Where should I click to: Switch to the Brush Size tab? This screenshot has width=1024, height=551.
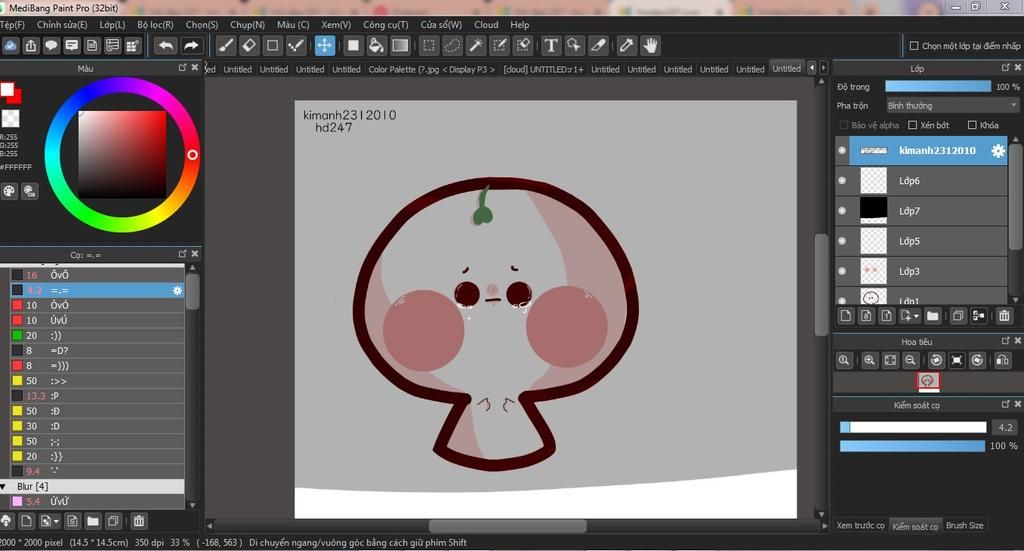tap(965, 526)
